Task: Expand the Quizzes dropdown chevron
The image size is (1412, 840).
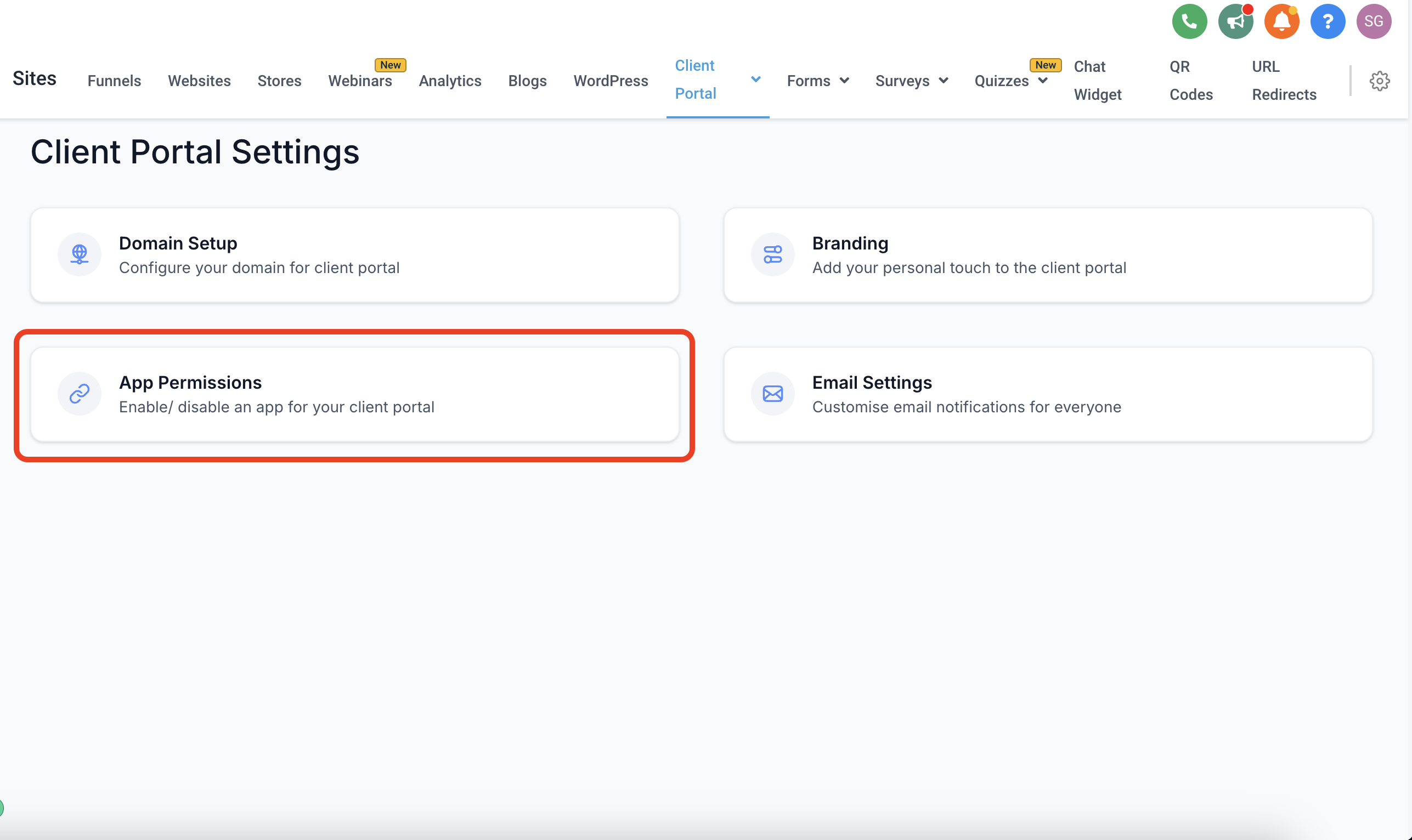Action: click(1042, 81)
